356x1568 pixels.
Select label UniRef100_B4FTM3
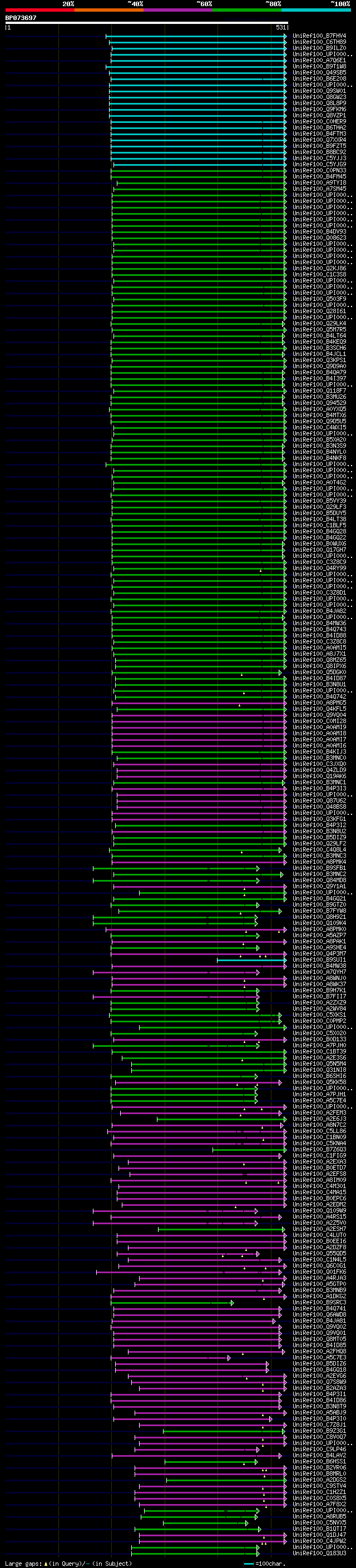click(x=319, y=134)
